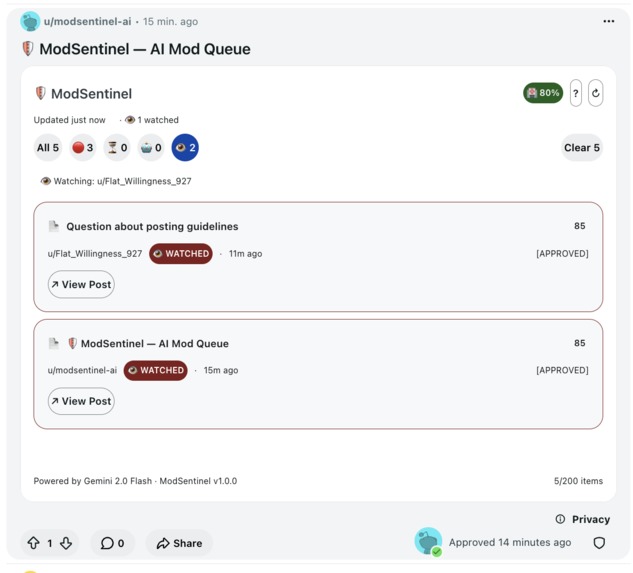Click the ModSentinel help question mark button
633x573 pixels.
pos(576,93)
